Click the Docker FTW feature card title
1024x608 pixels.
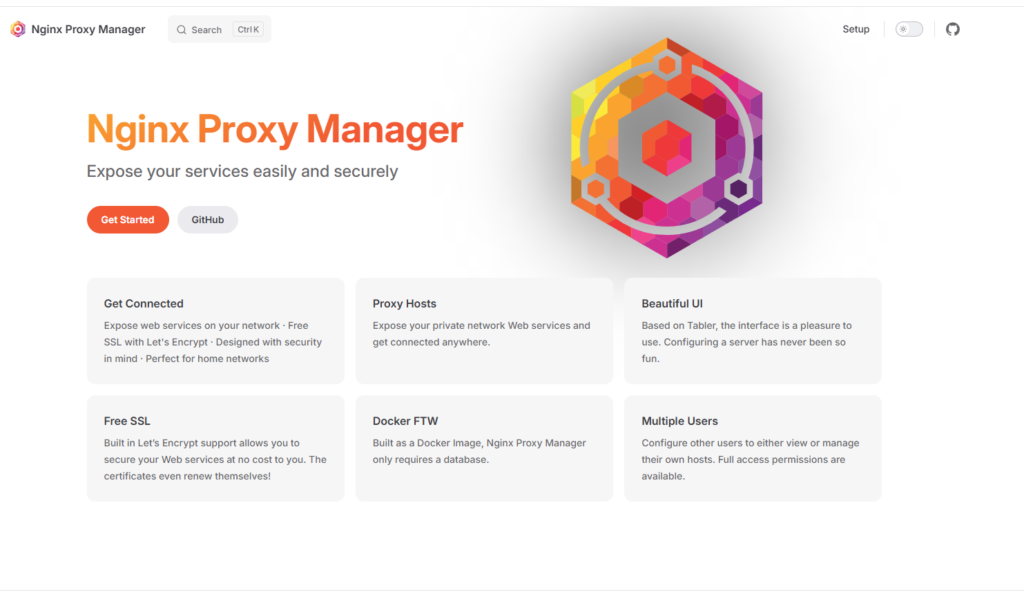[405, 421]
